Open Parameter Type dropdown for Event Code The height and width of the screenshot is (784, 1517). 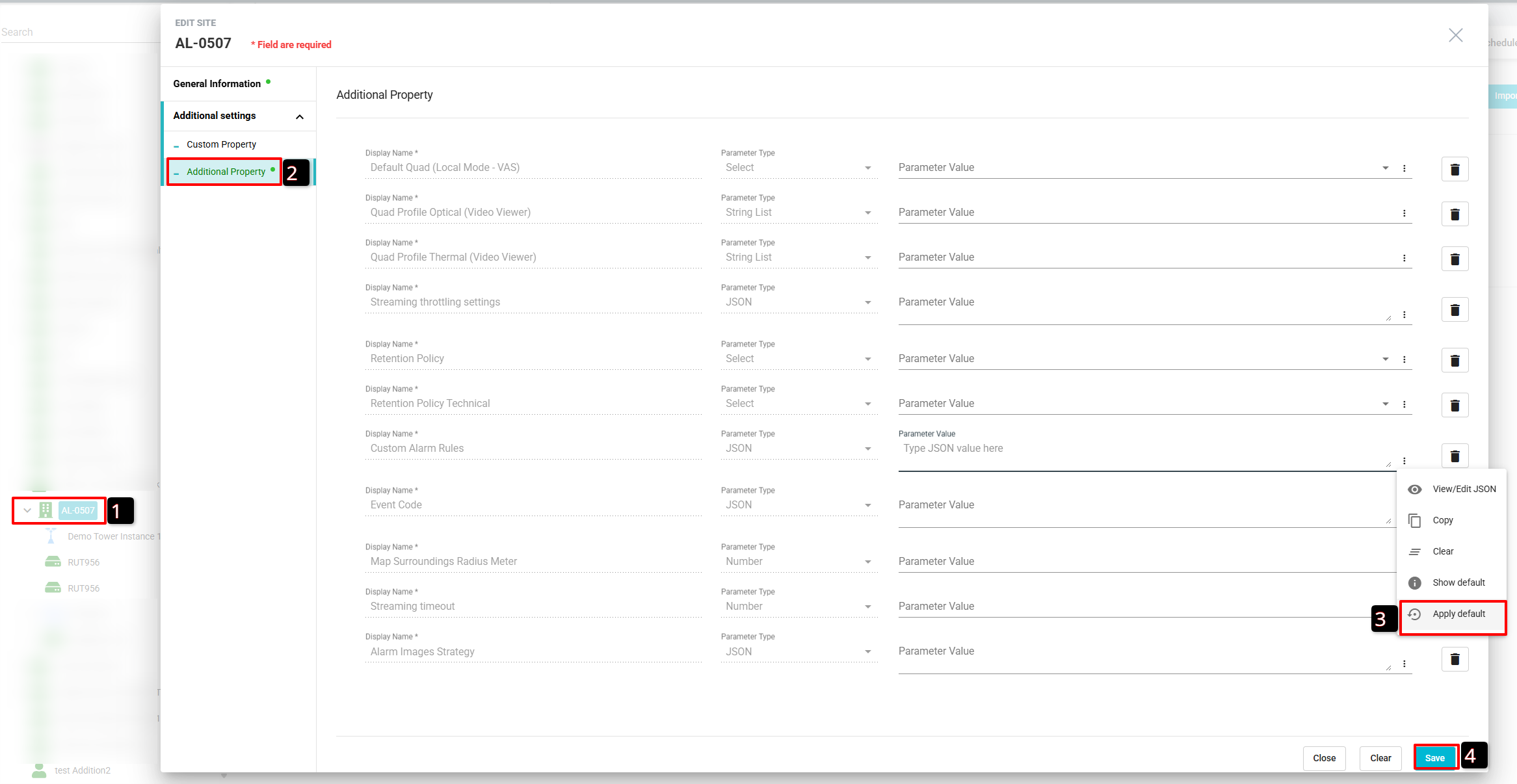[867, 506]
